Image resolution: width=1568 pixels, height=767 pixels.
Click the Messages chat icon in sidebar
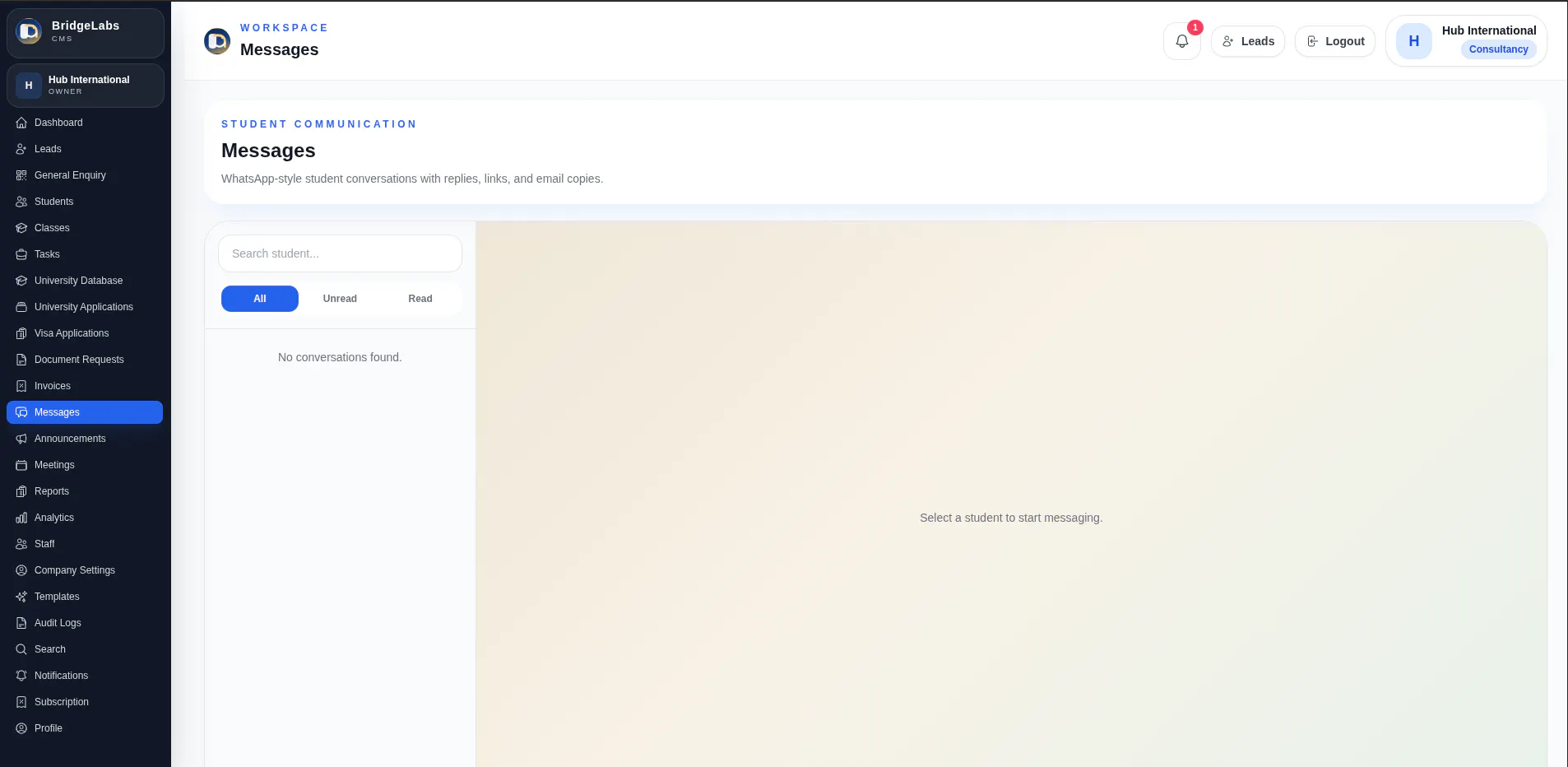(x=21, y=412)
